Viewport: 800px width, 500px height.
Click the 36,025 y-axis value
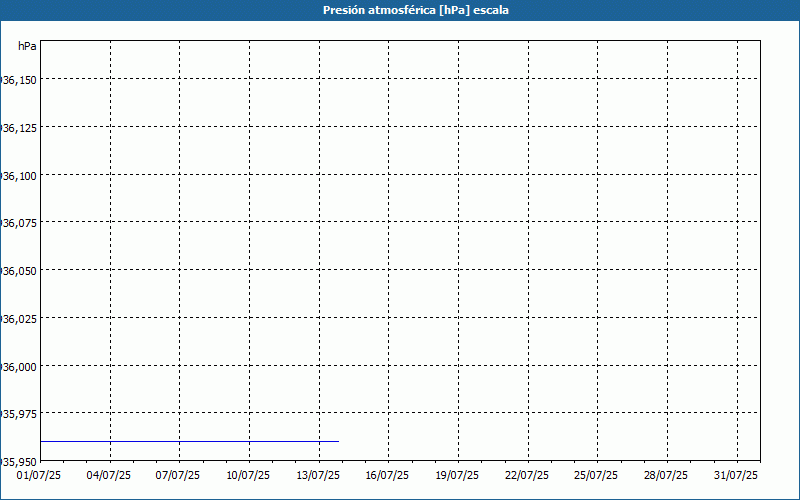click(x=18, y=318)
